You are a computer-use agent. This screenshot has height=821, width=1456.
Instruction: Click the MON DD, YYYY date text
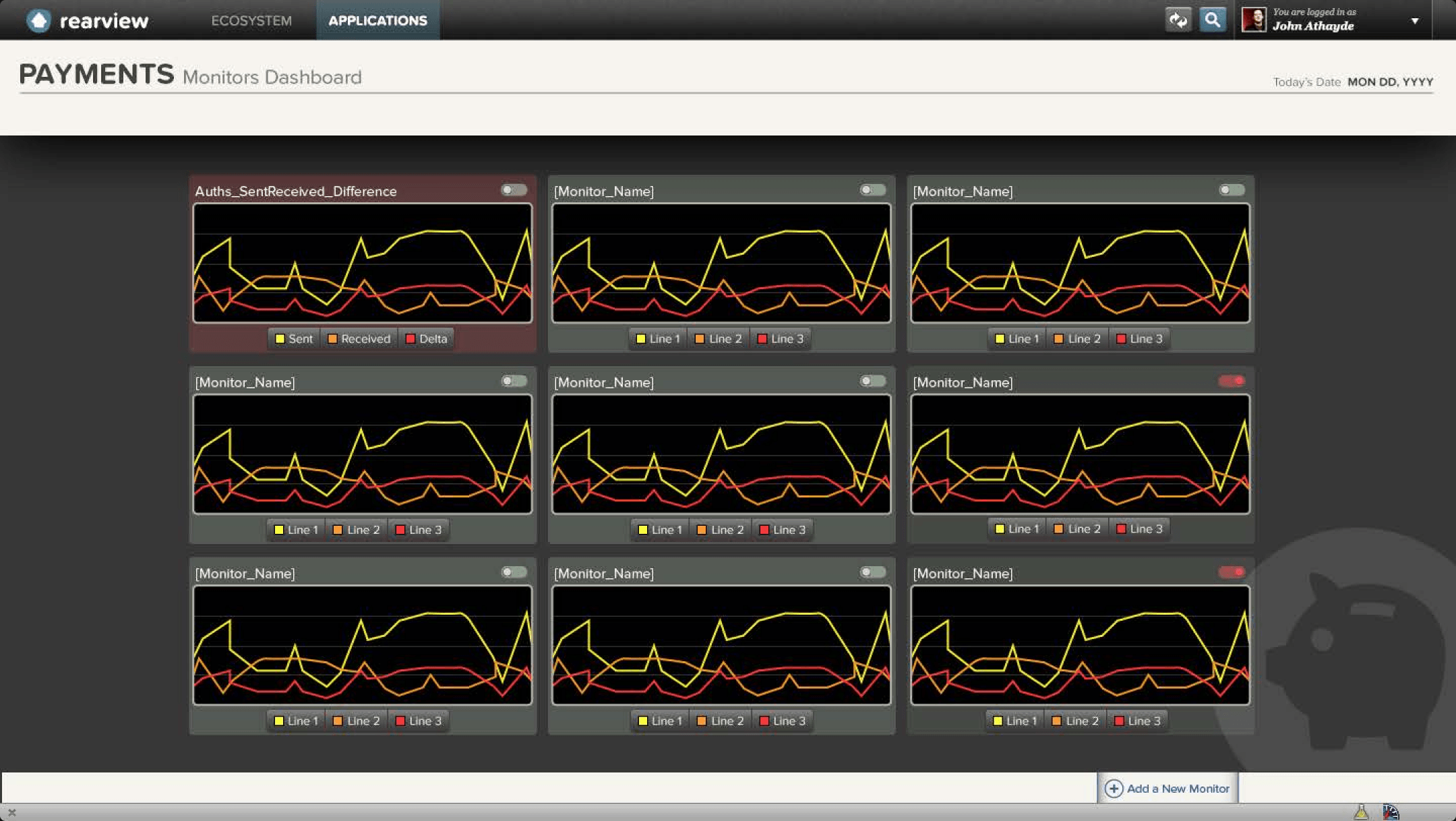click(x=1390, y=82)
